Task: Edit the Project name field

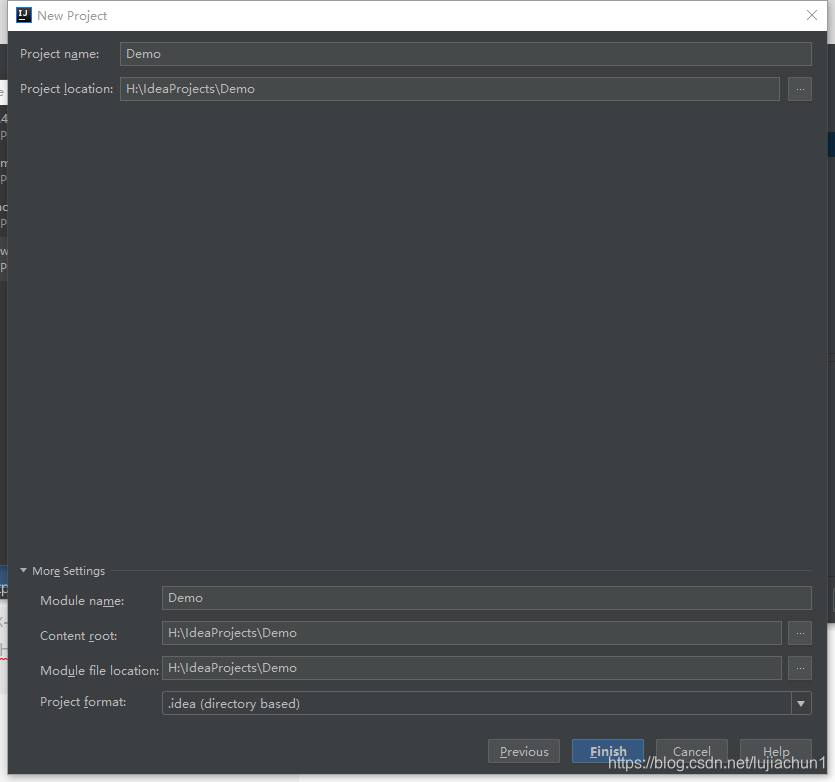Action: [465, 54]
